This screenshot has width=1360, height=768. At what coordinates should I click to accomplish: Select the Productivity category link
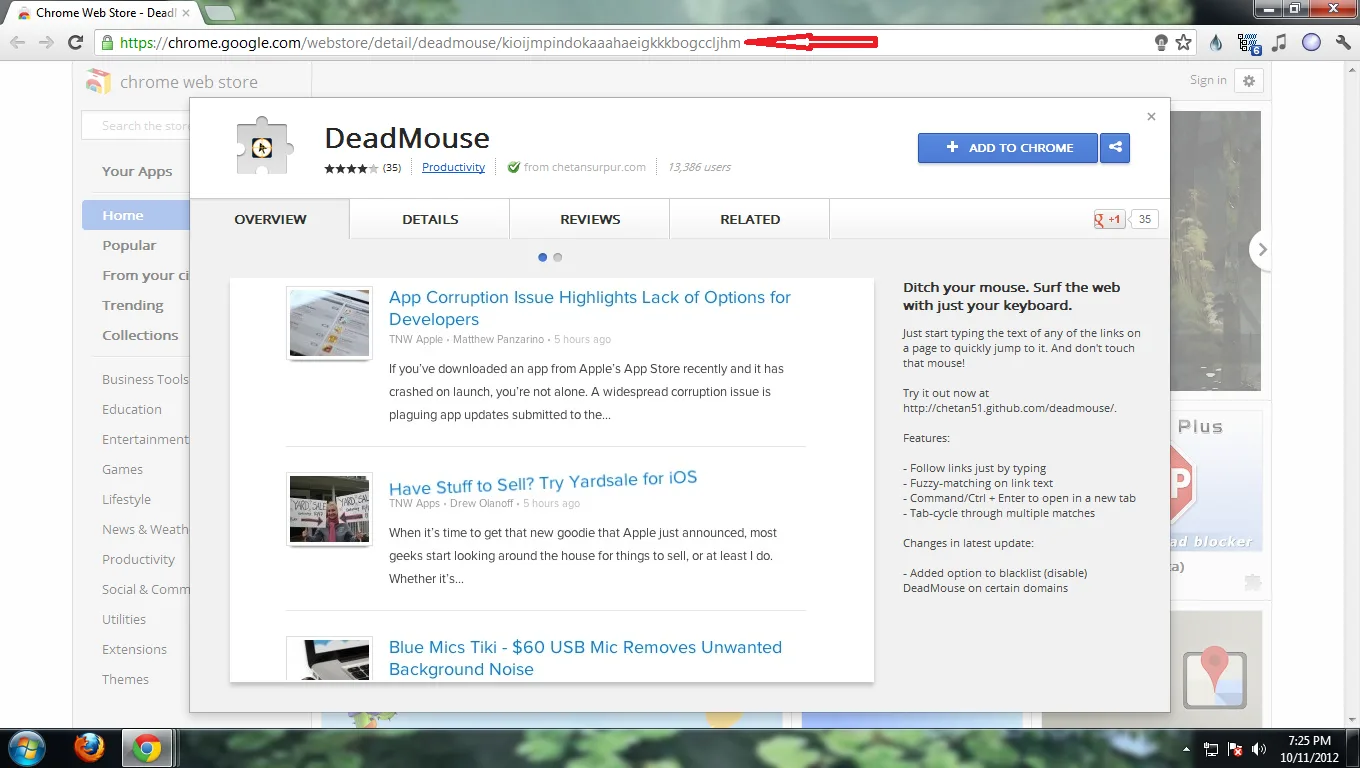point(453,167)
